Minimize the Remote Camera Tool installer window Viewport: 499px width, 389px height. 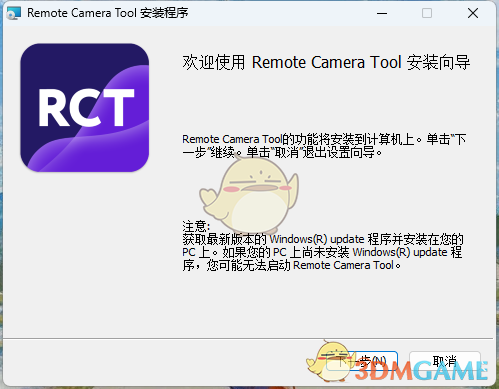tap(382, 13)
